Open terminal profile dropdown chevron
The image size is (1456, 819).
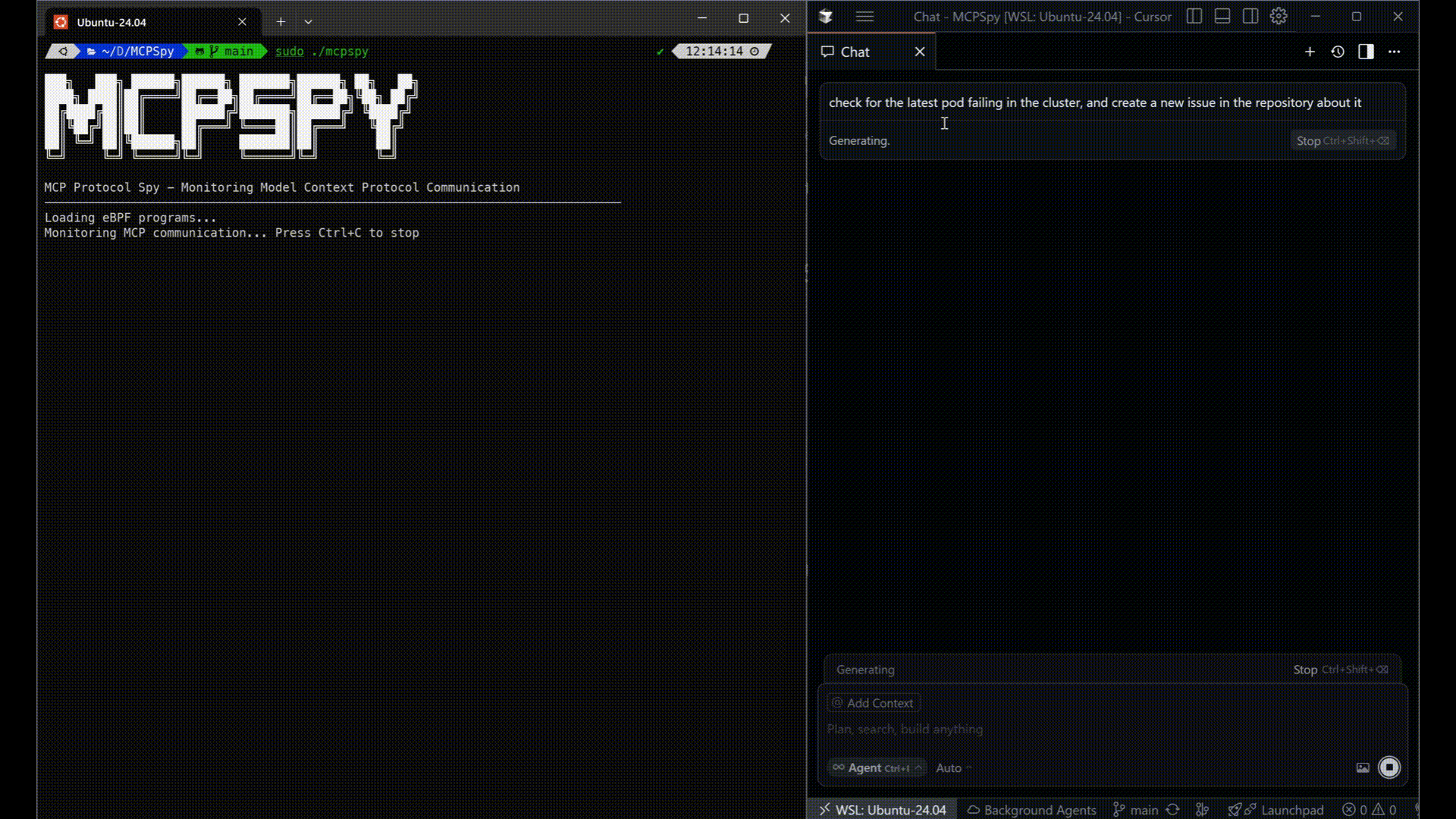[x=308, y=22]
